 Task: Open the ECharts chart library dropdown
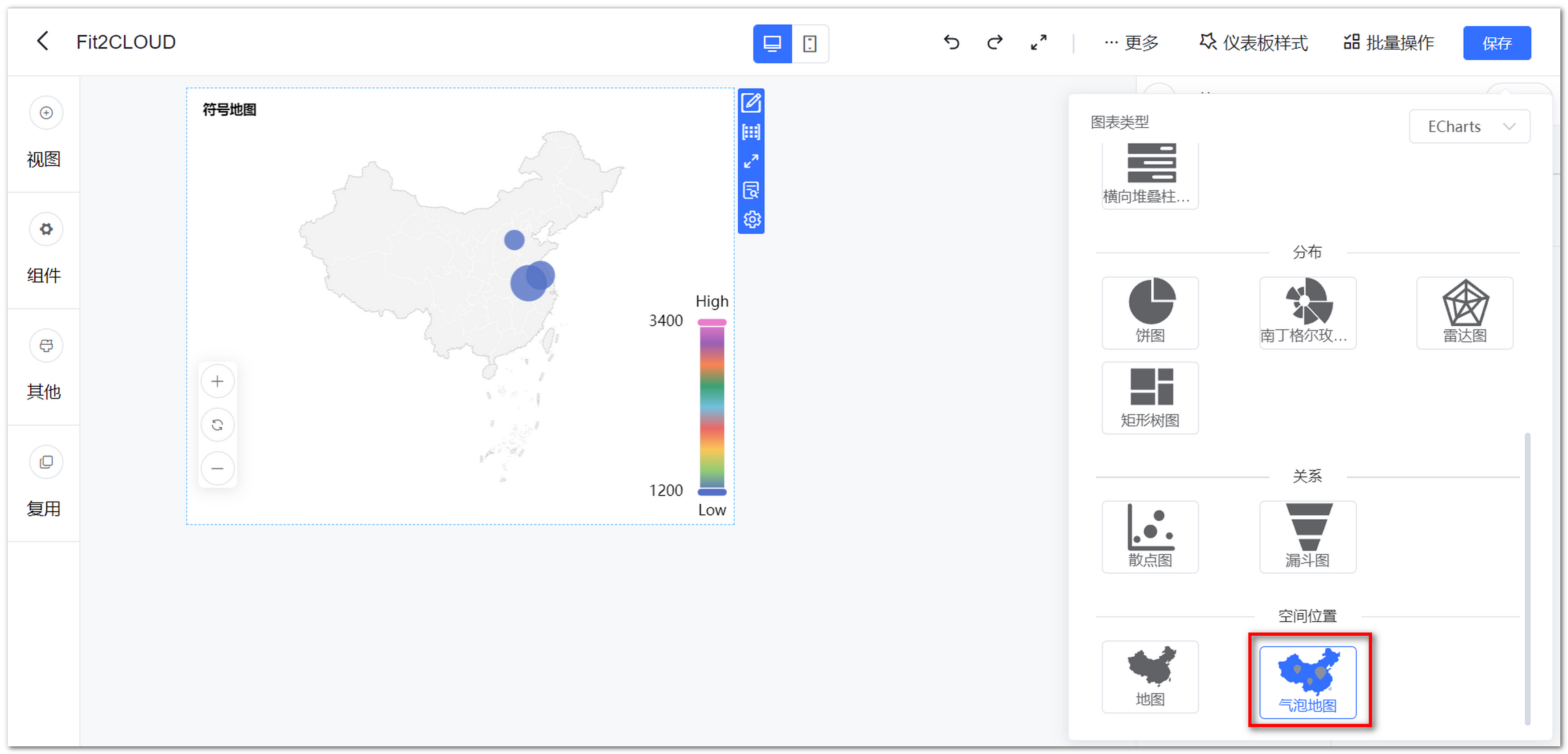(x=1469, y=126)
